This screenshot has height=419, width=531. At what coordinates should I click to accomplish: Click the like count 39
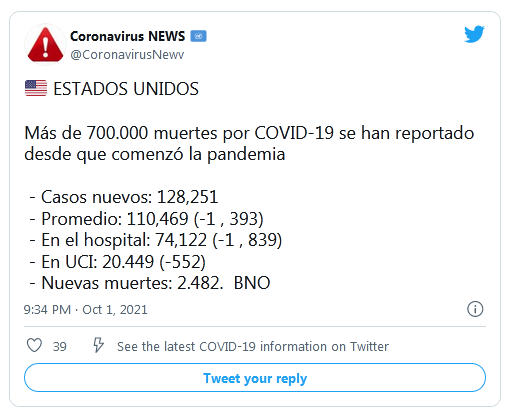[x=60, y=347]
